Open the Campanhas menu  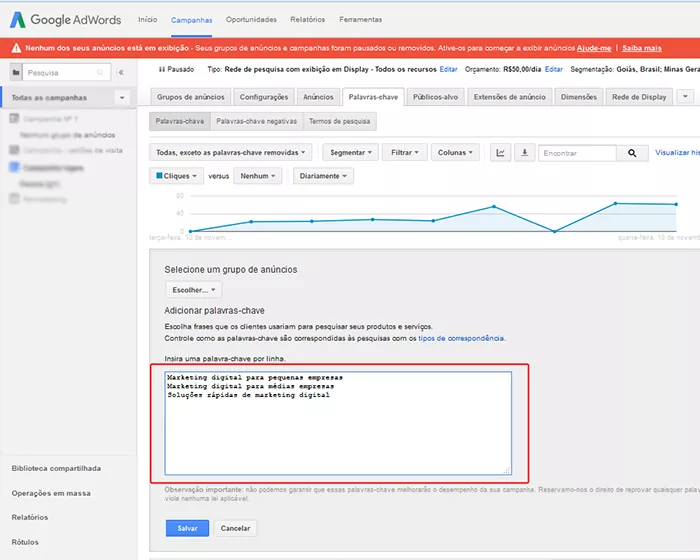(192, 20)
